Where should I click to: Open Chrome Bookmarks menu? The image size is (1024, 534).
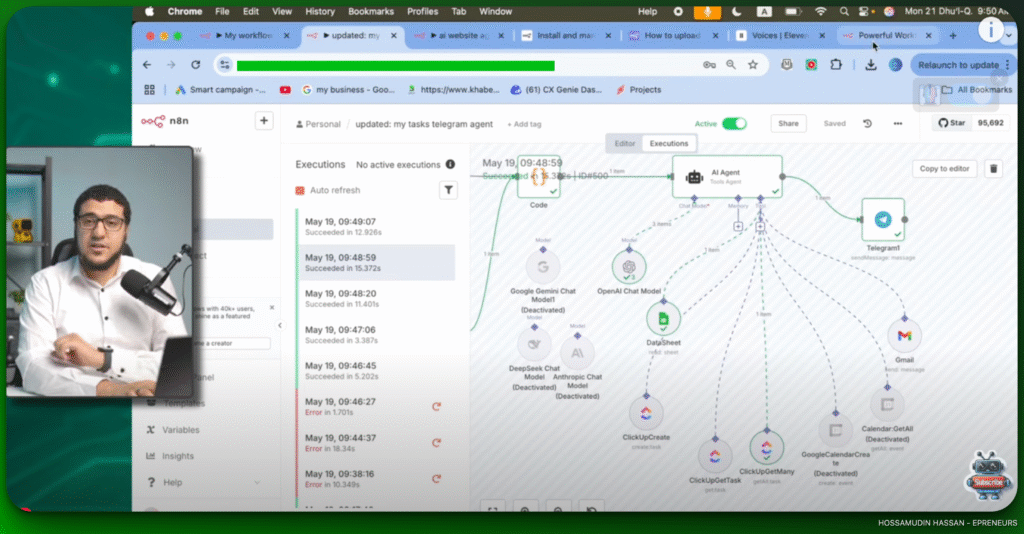click(371, 11)
